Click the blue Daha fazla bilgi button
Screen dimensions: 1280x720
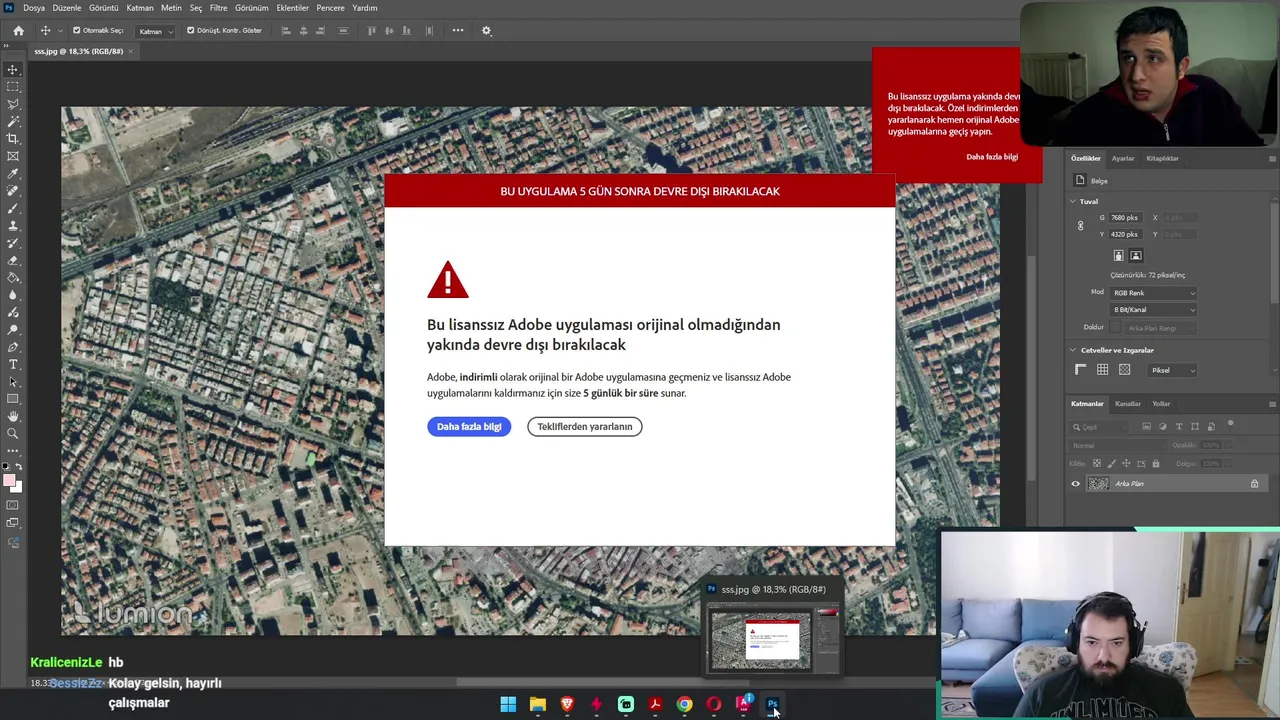click(x=469, y=427)
